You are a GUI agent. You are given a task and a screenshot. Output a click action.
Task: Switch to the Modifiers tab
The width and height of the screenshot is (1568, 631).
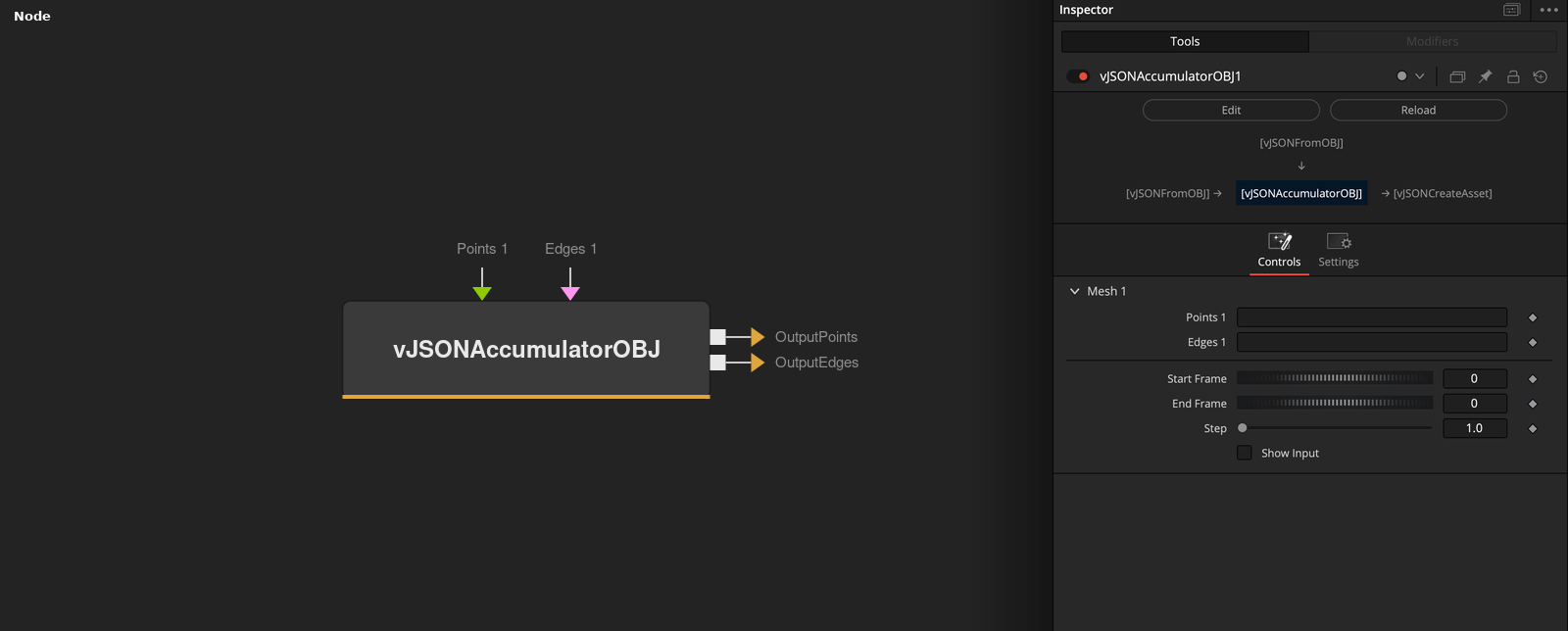pyautogui.click(x=1433, y=41)
